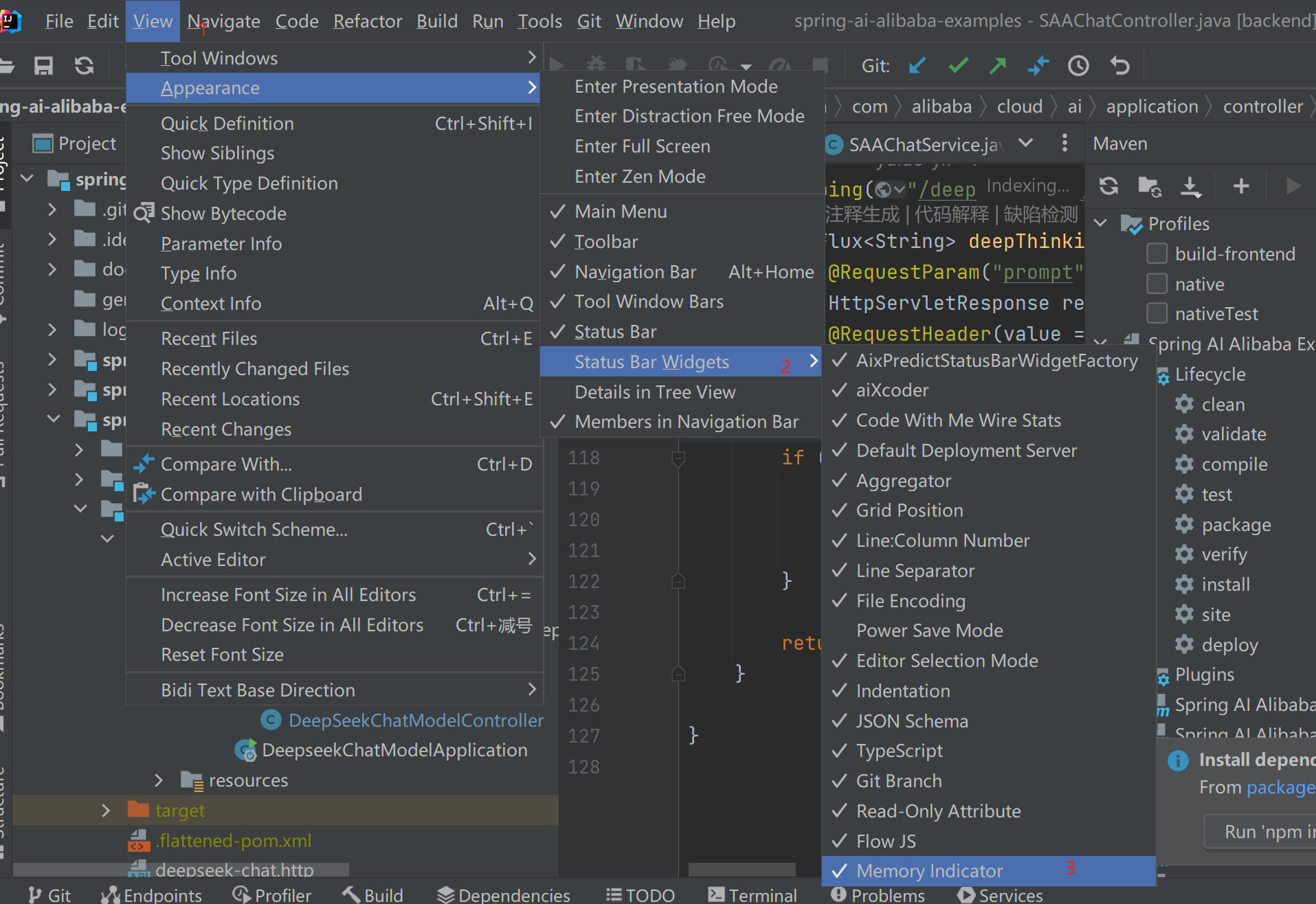
Task: Open the Refactor menu
Action: click(368, 21)
